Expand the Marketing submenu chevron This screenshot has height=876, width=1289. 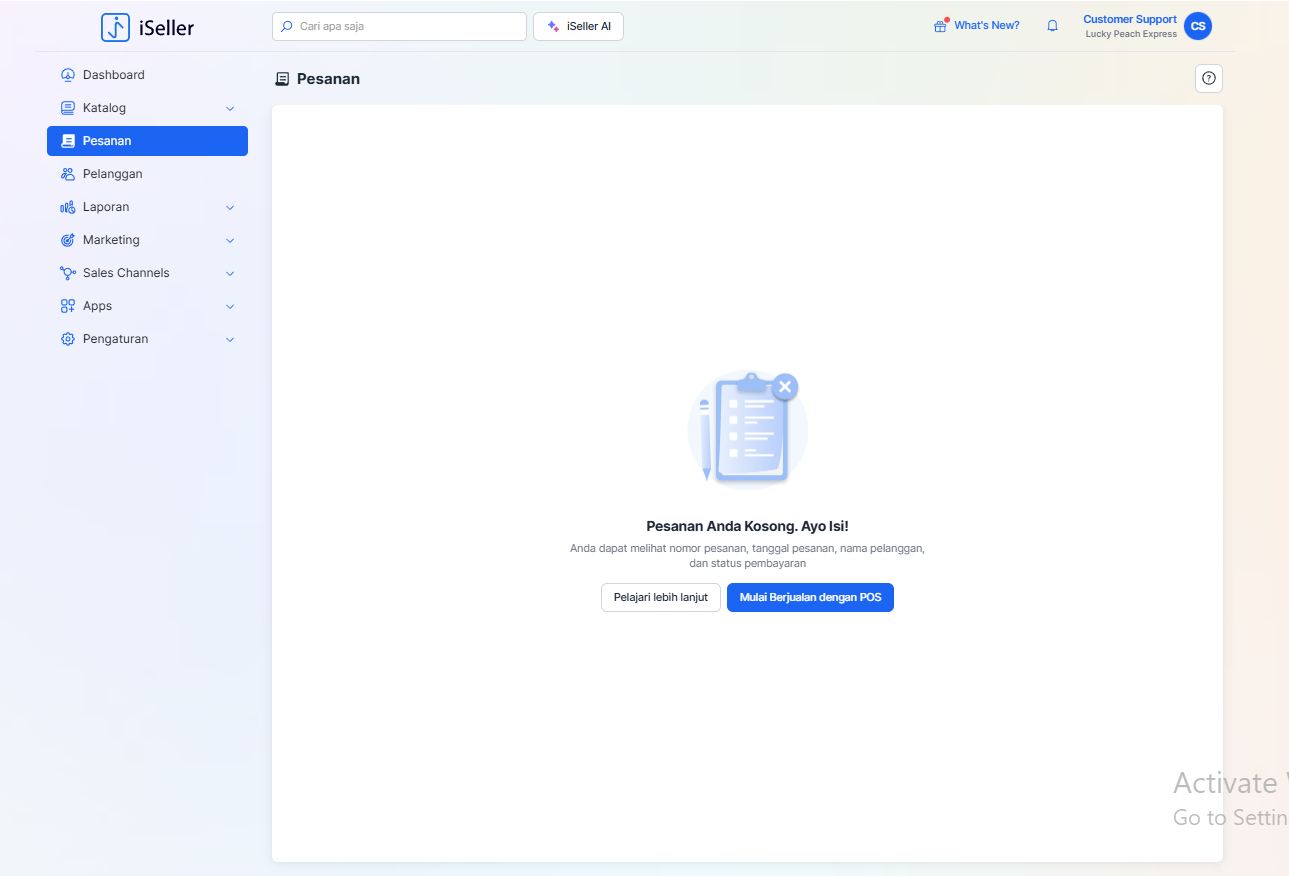(x=230, y=240)
